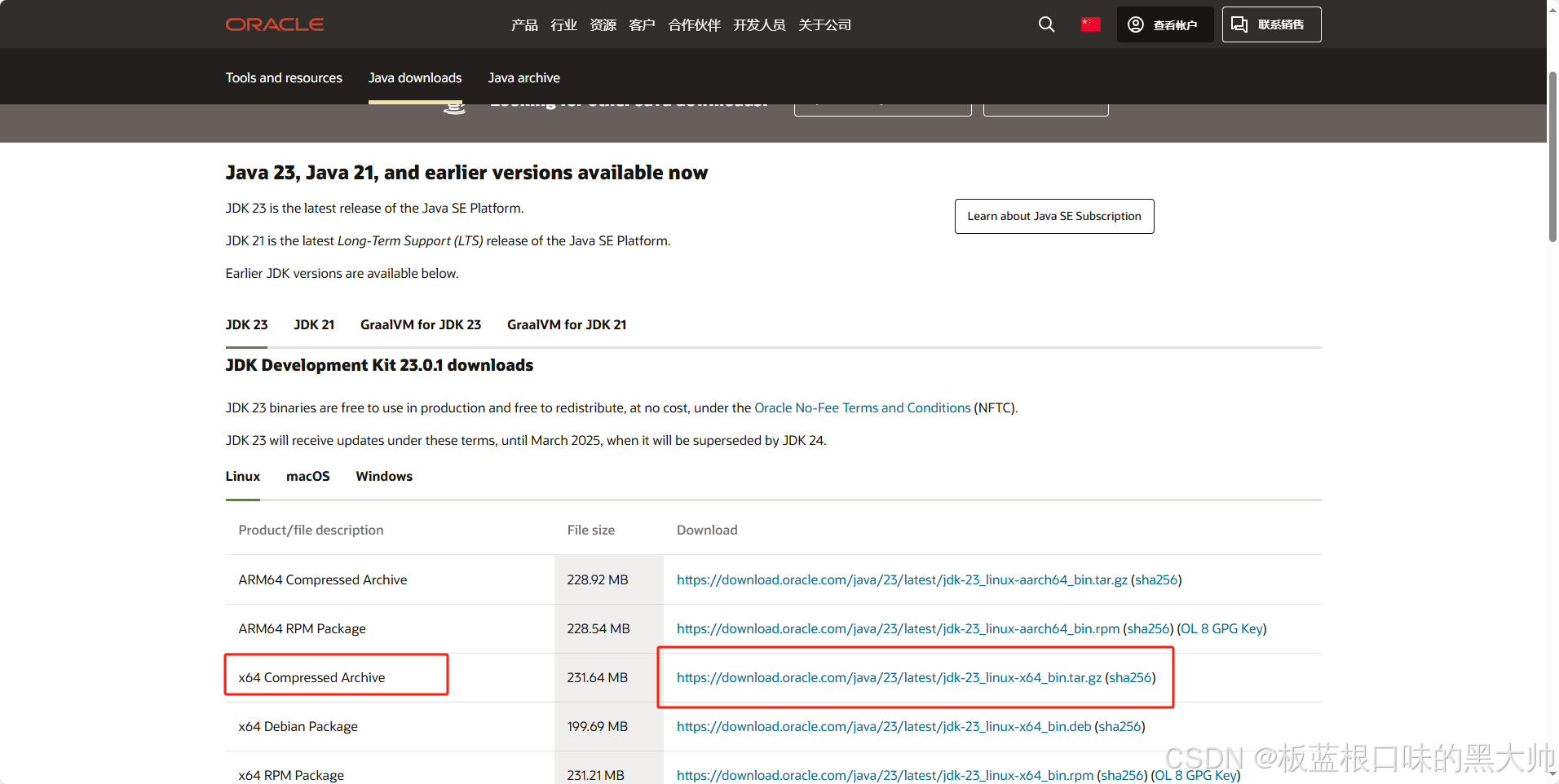The image size is (1559, 784).
Task: Open sha256 for ARM64 RPM Package
Action: [1148, 628]
